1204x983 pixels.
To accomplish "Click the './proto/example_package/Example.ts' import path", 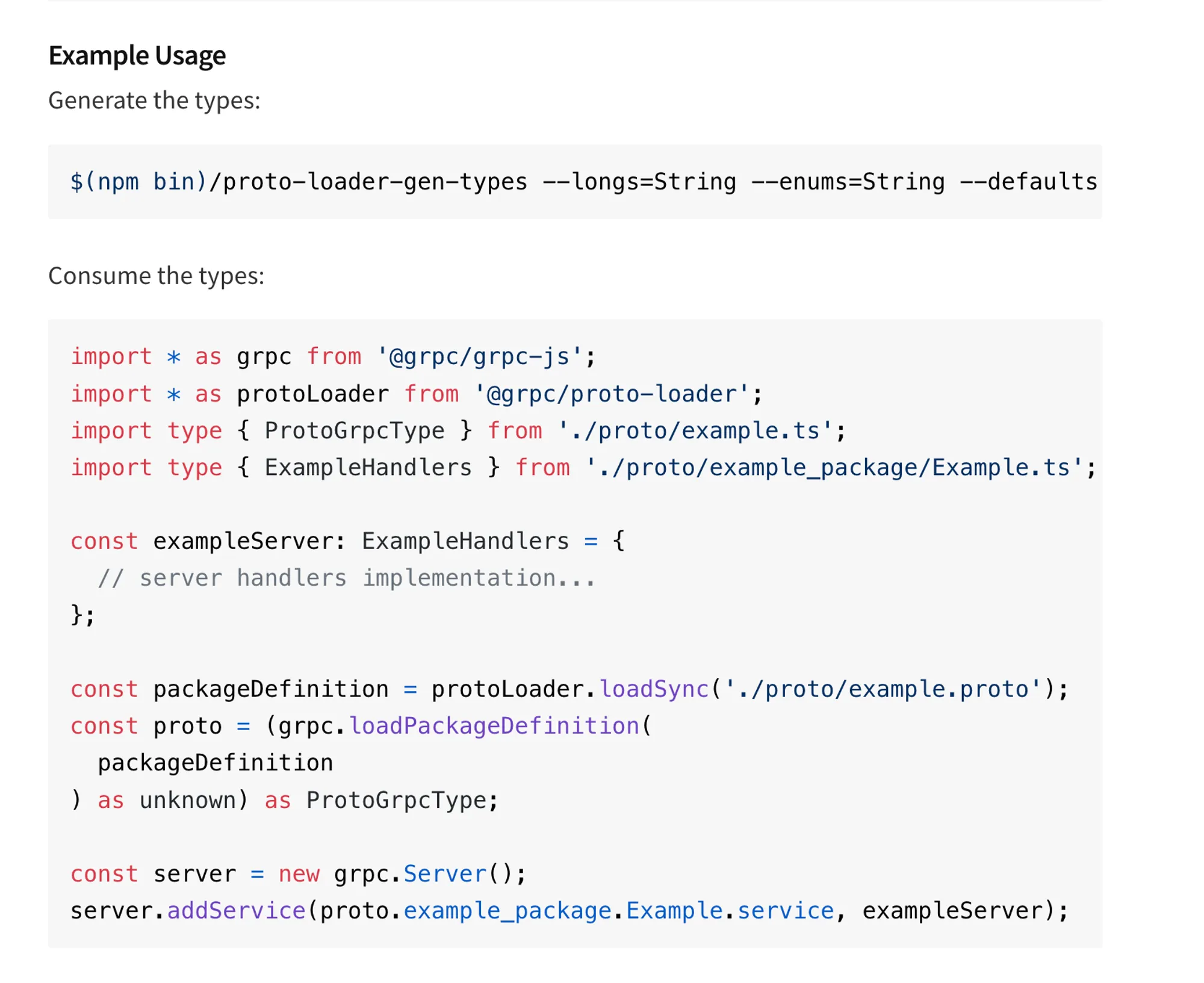I will 834,468.
